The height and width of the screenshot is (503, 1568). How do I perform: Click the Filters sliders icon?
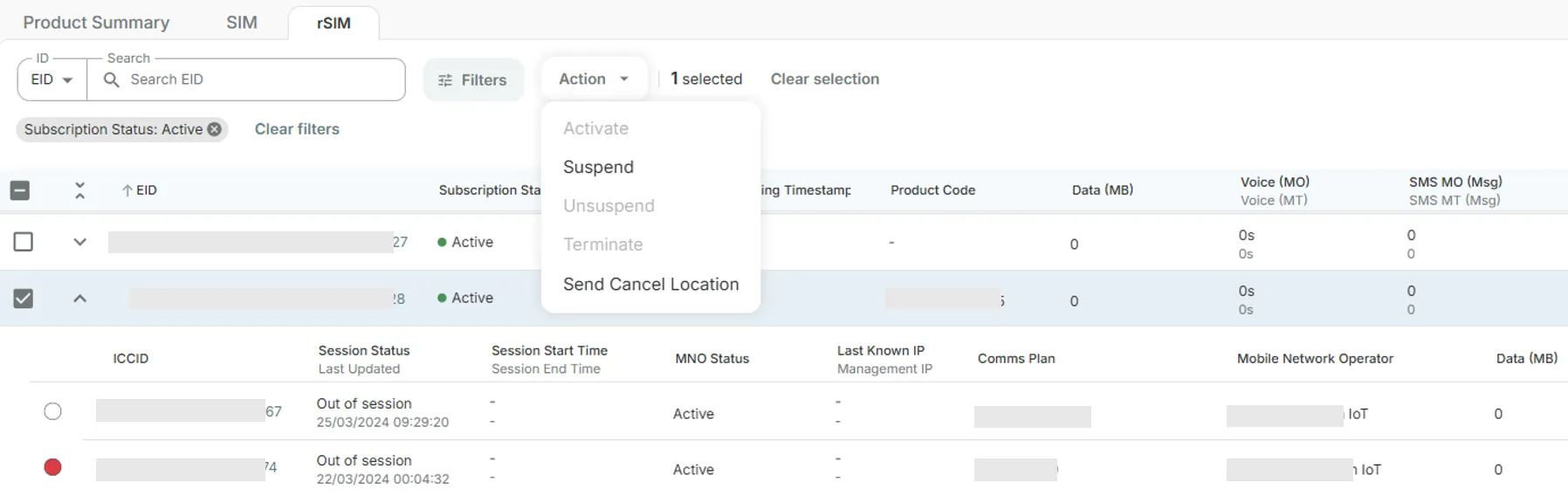point(445,80)
